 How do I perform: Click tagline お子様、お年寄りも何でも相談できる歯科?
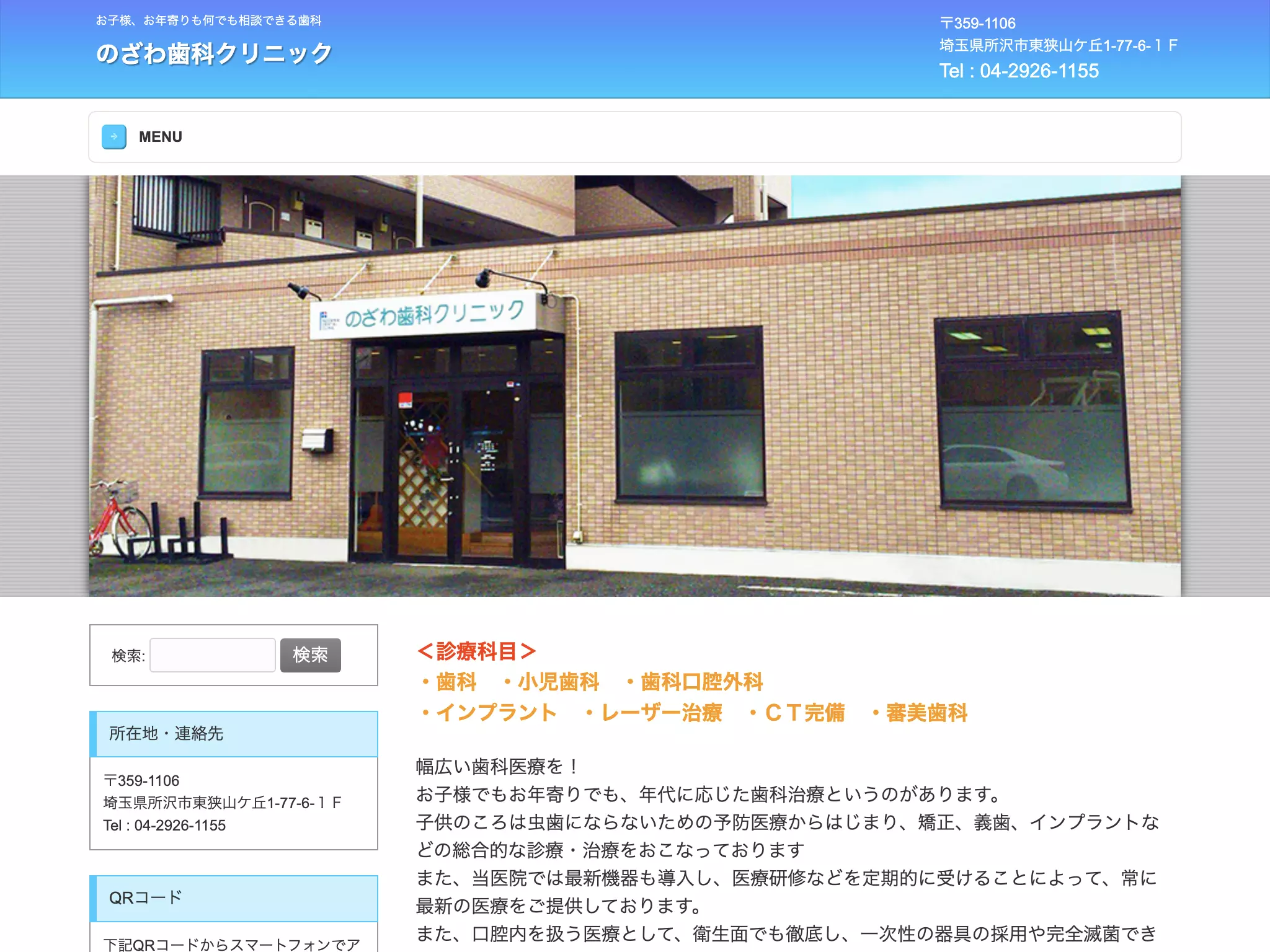[x=208, y=20]
